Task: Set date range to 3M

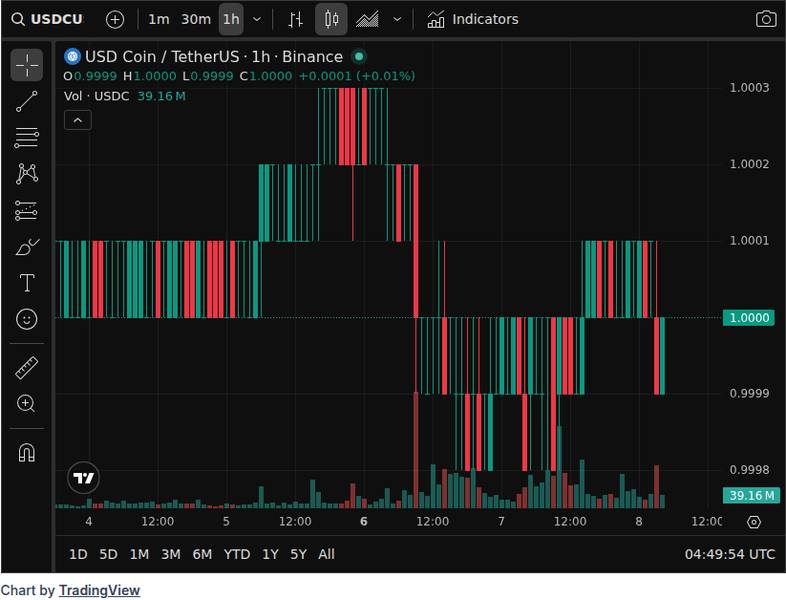Action: click(x=170, y=554)
